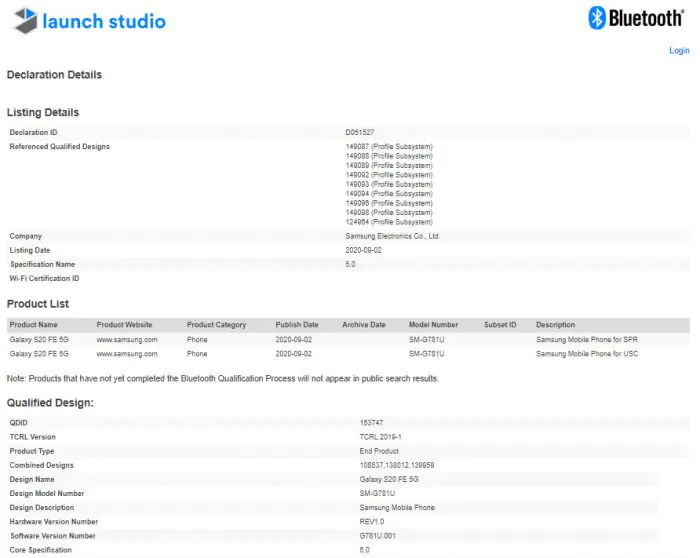Screen dimensions: 700x558
Task: Click 'Referenced Qualified Designs' label
Action: point(59,146)
